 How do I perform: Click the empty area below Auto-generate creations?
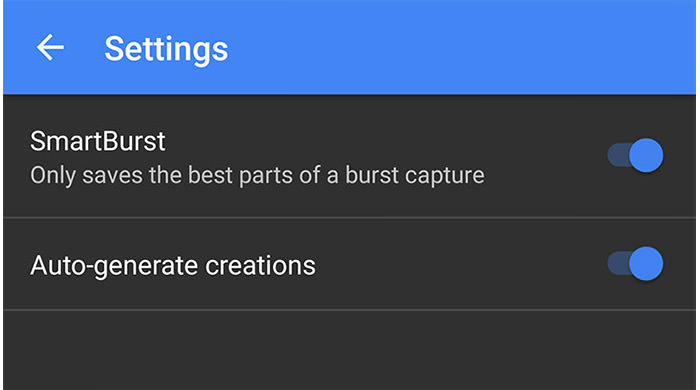point(349,350)
